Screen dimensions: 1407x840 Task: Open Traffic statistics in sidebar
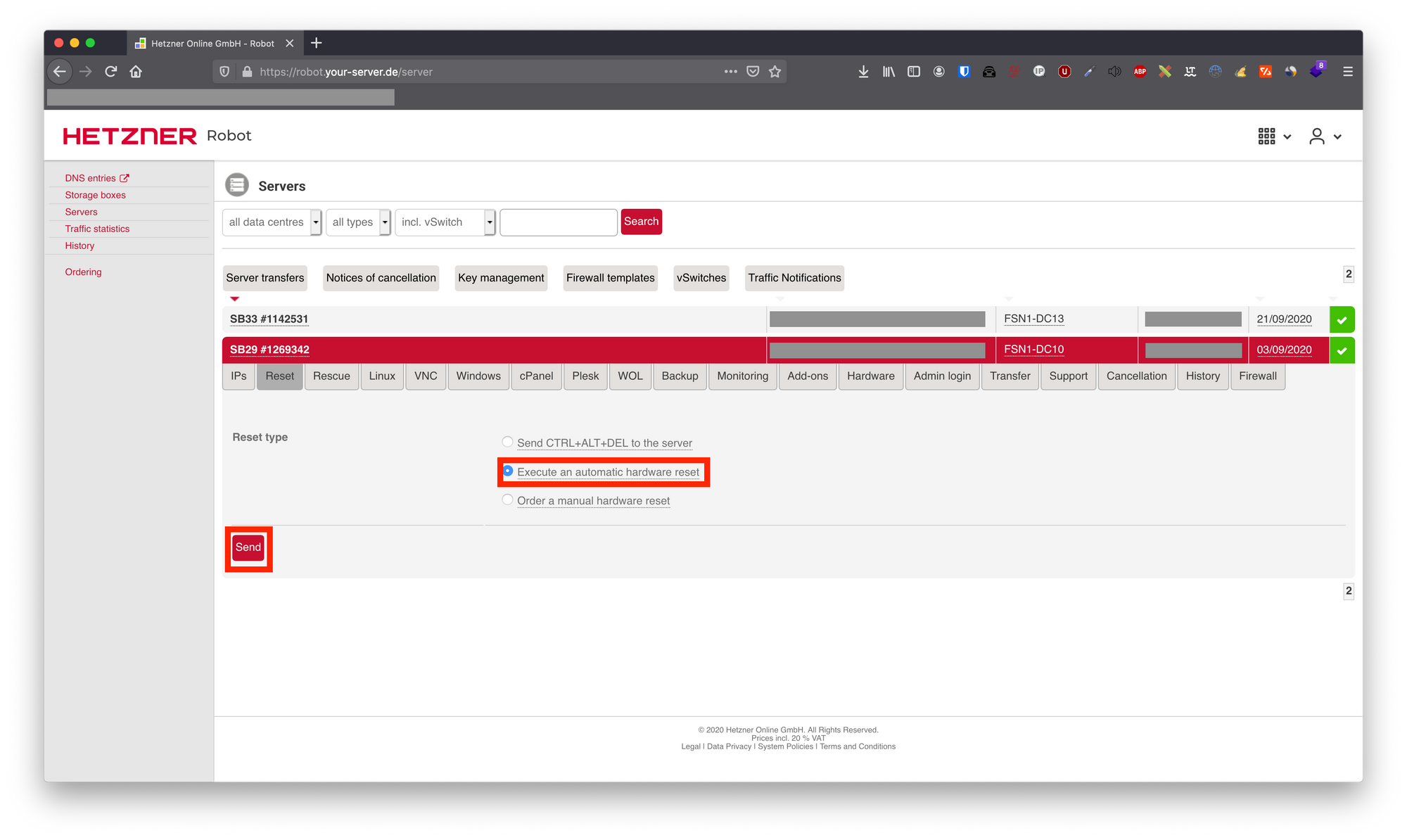coord(97,229)
